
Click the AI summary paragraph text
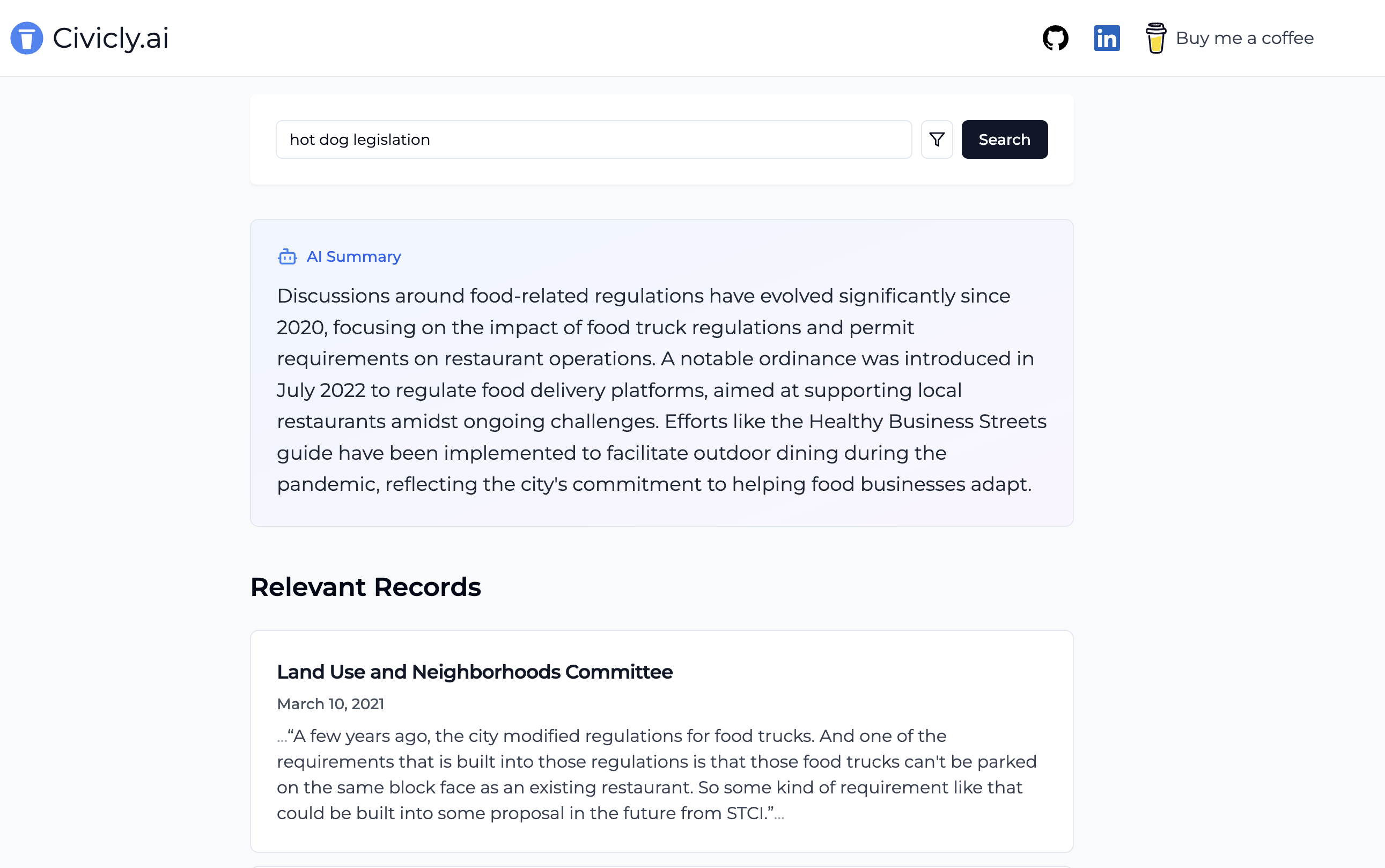coord(660,390)
